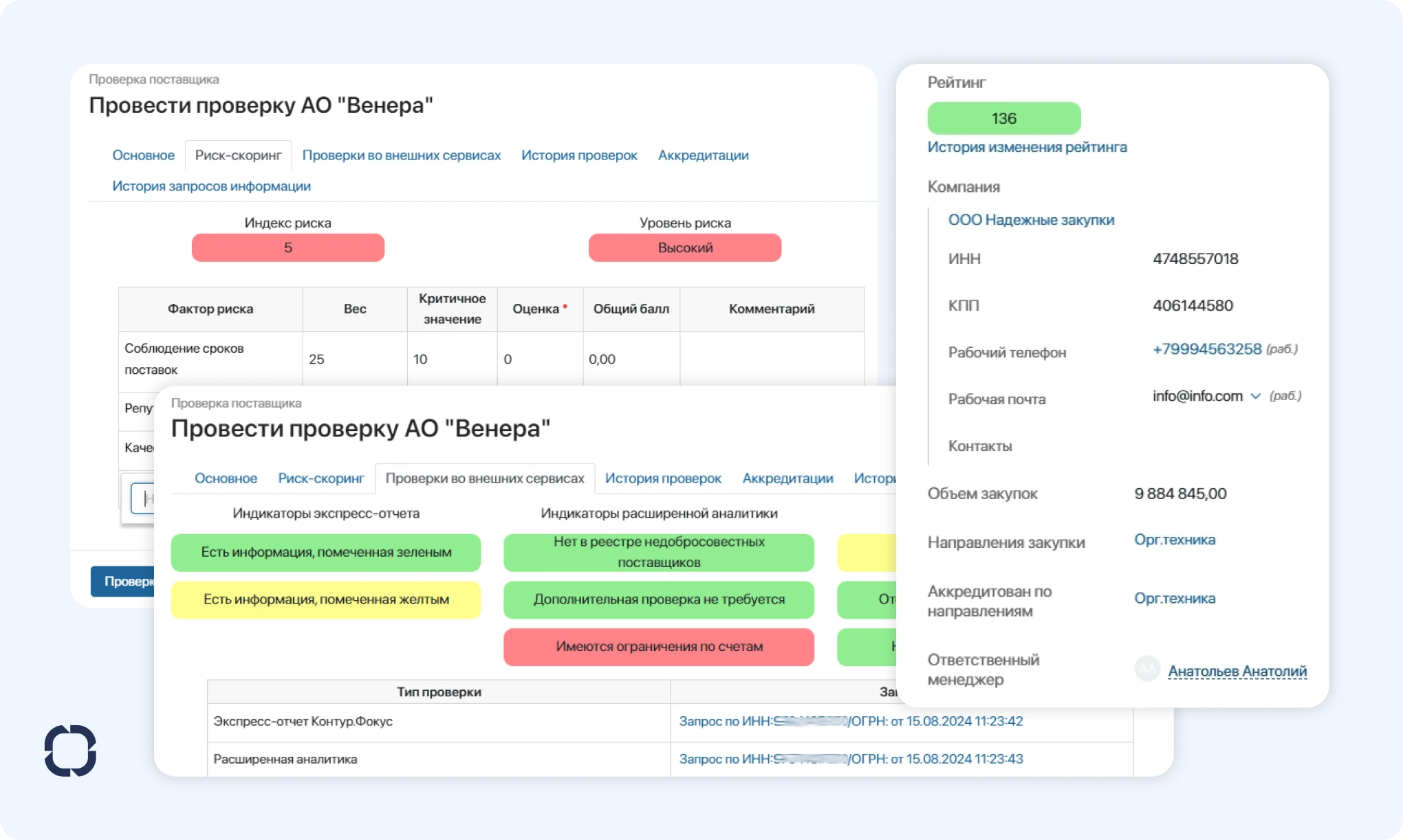The image size is (1403, 840).
Task: Open the Риск-скоринг tab
Action: pyautogui.click(x=321, y=478)
